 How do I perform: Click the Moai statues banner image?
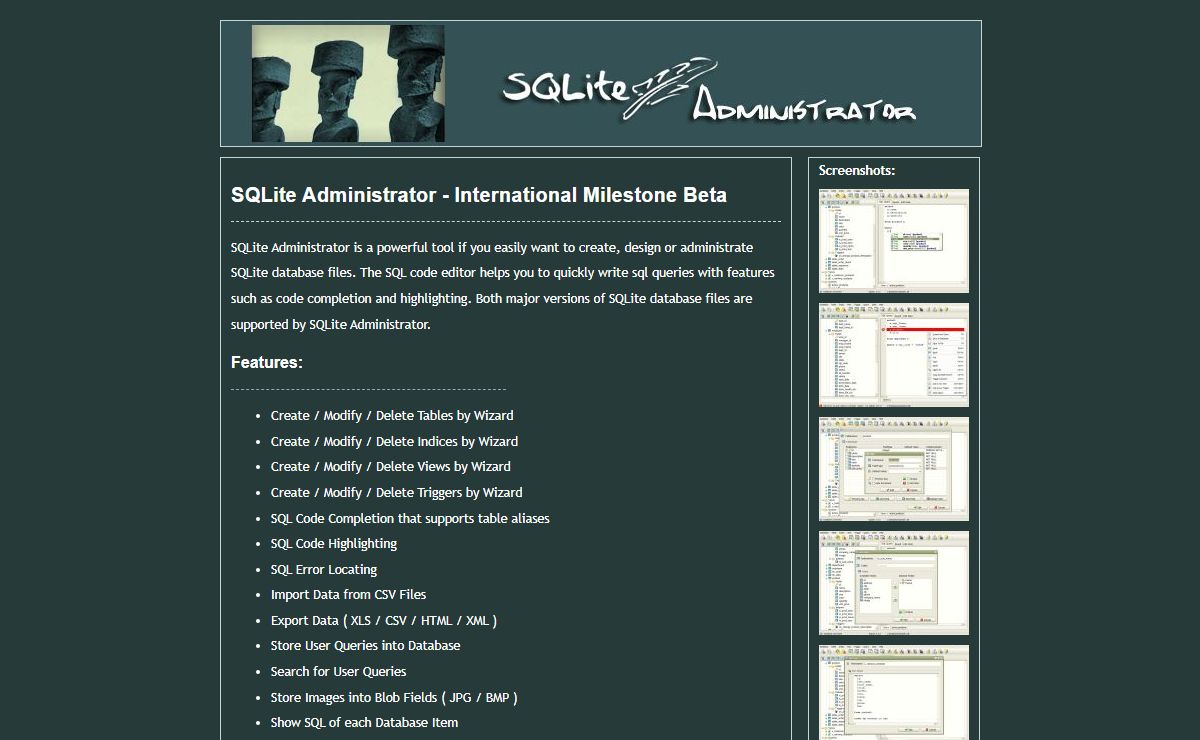pyautogui.click(x=348, y=84)
